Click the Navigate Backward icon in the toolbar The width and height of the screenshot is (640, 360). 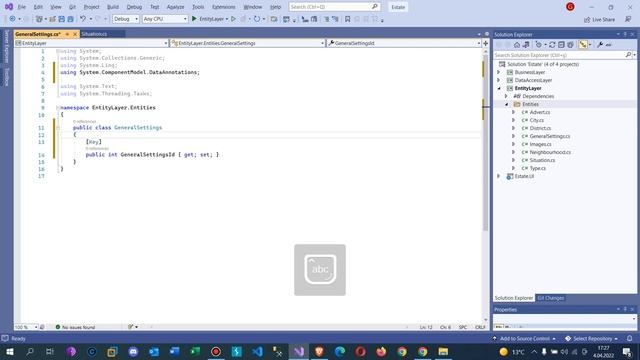click(12, 19)
